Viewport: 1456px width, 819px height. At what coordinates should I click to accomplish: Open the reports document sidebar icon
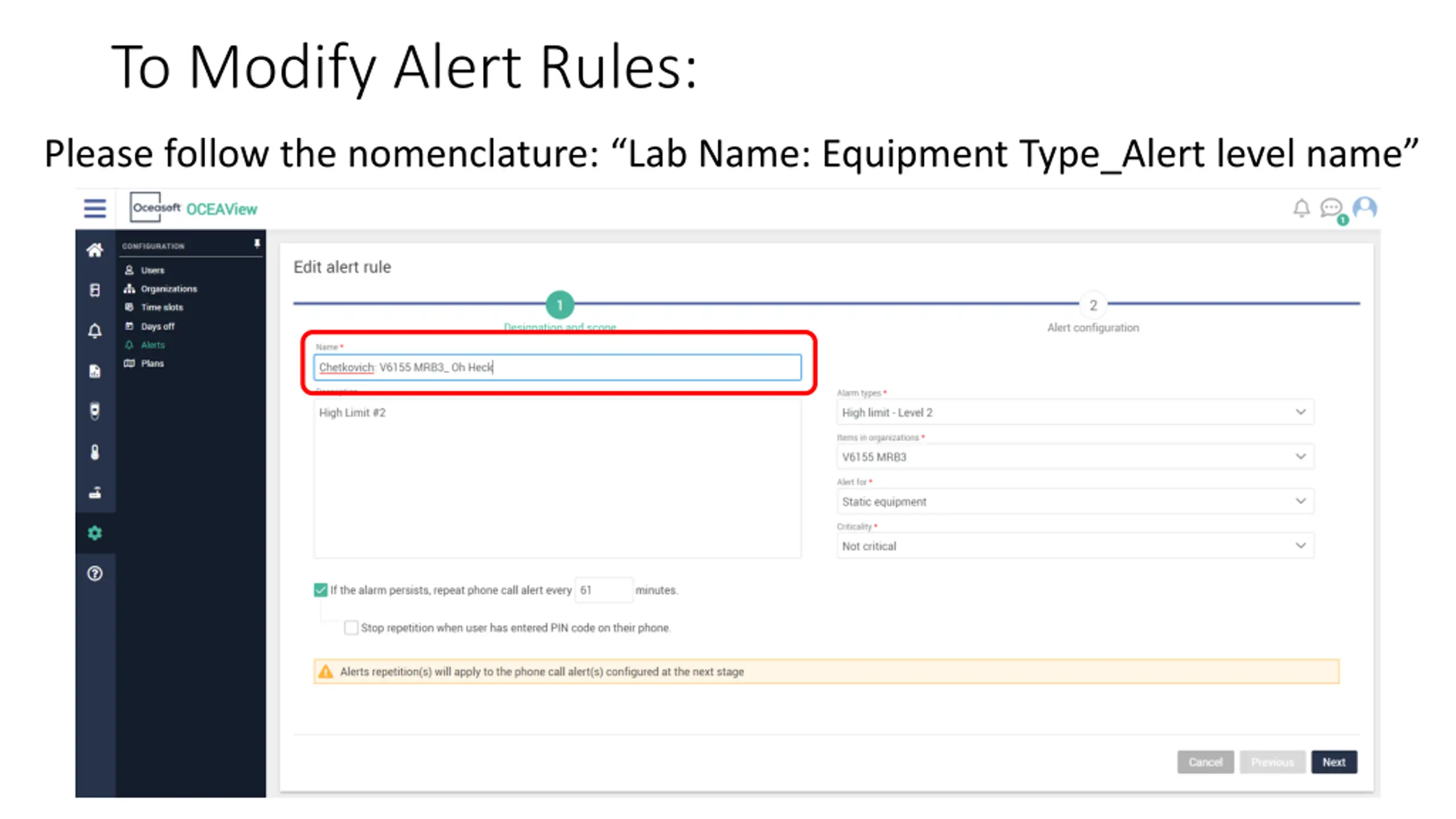(95, 371)
